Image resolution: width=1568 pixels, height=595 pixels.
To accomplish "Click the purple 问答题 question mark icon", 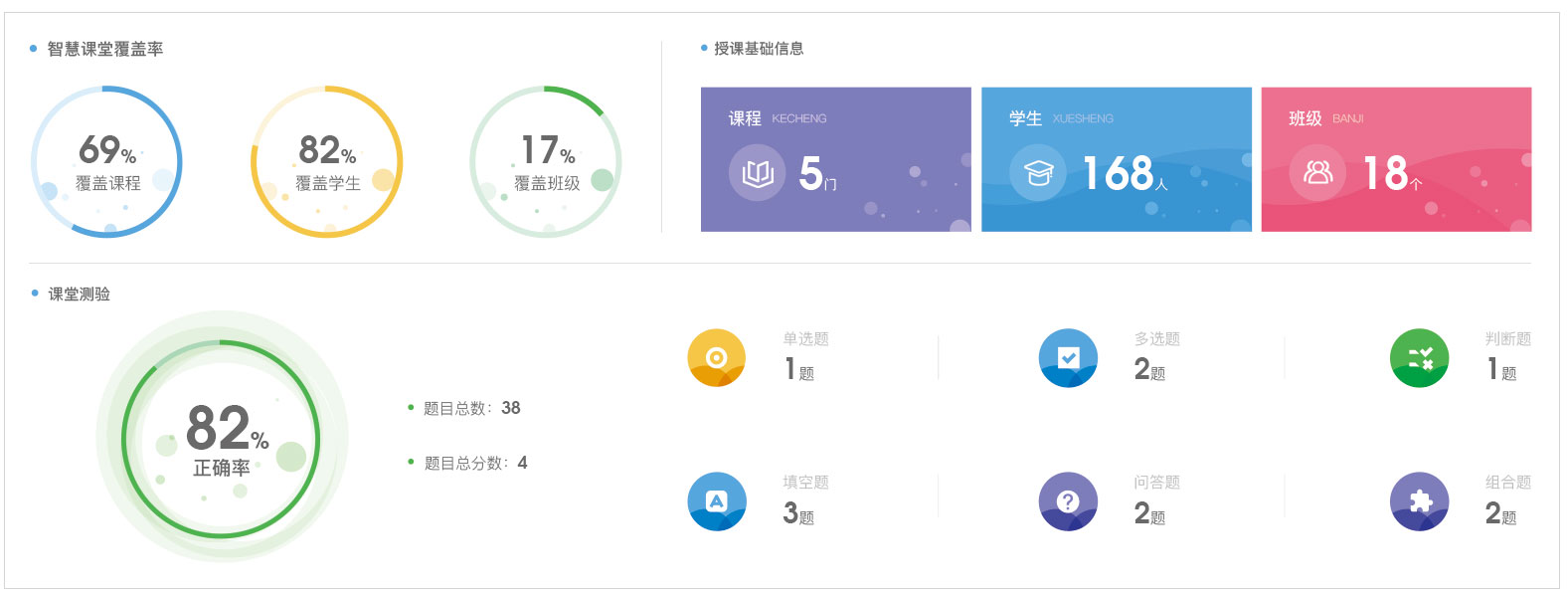I will (x=1069, y=501).
